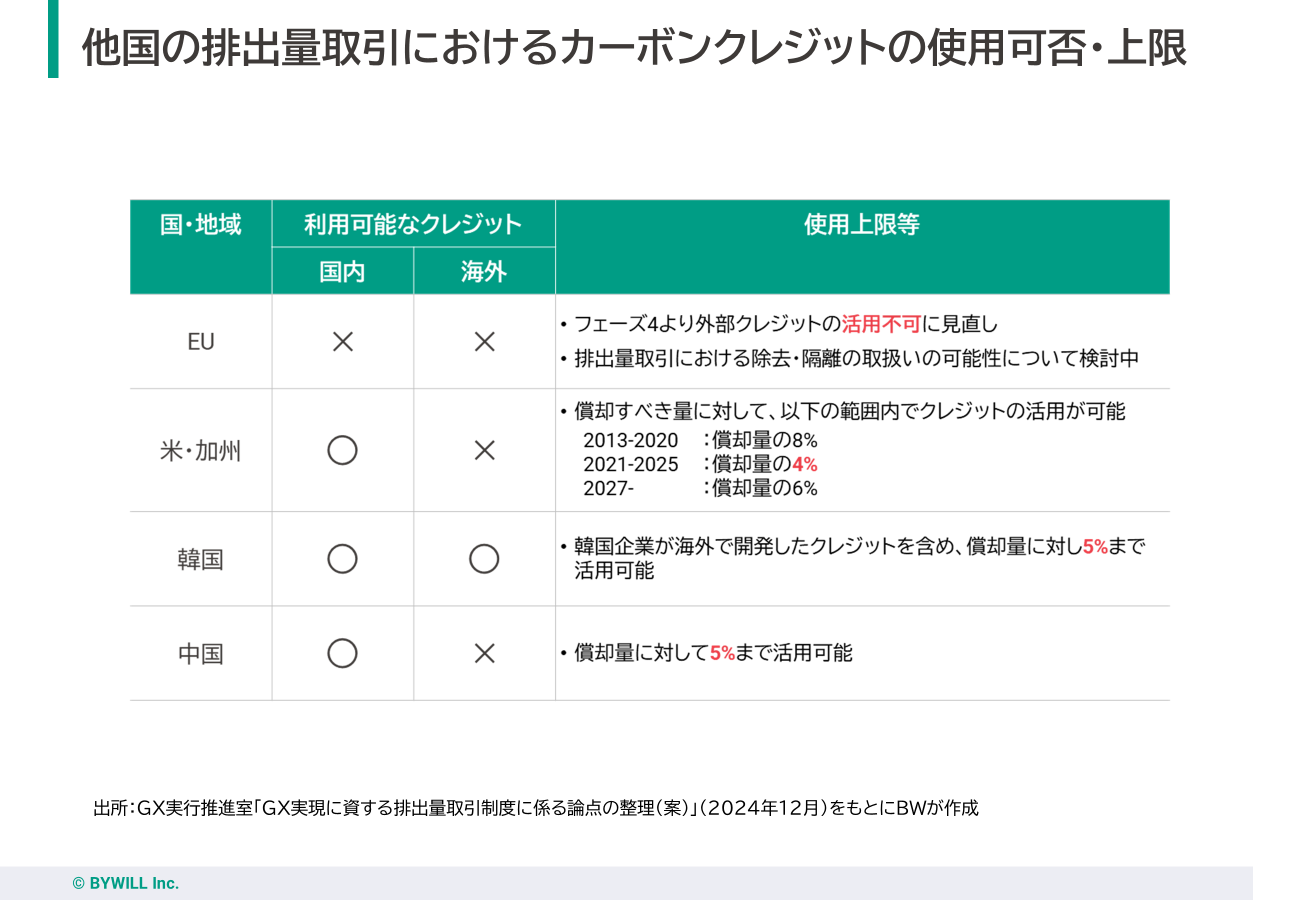Click the X mark in EU 国内 cell

pyautogui.click(x=342, y=342)
